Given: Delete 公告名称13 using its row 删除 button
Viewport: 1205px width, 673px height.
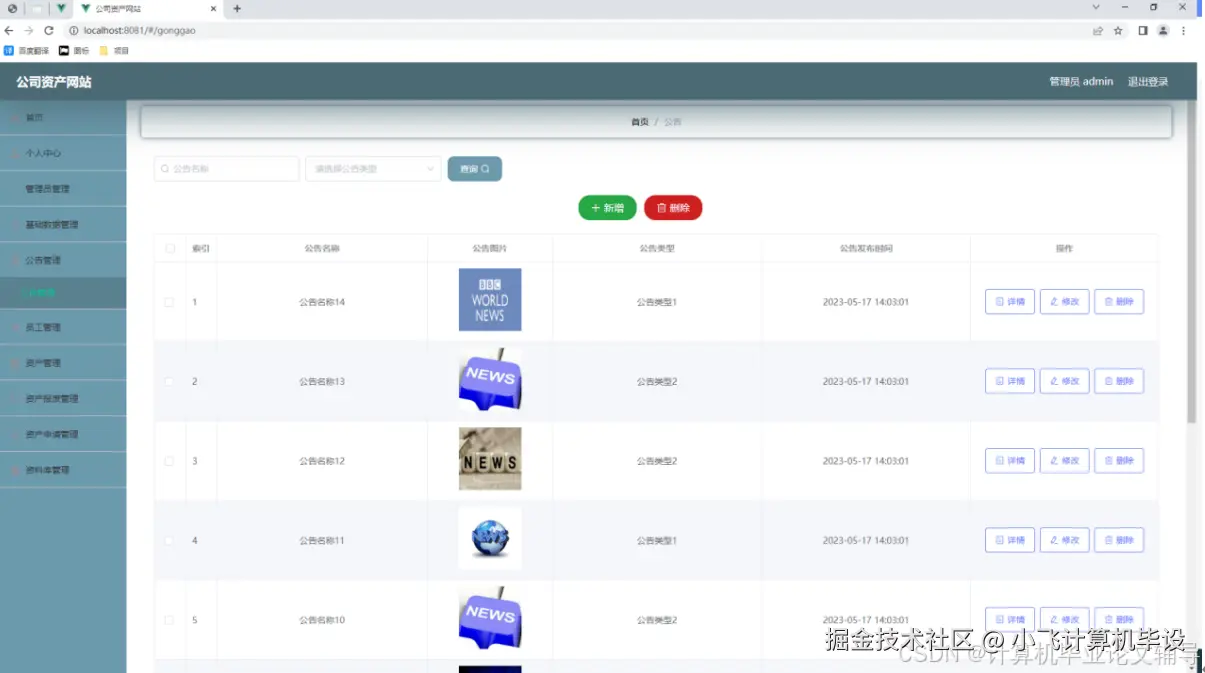Looking at the screenshot, I should [1119, 381].
